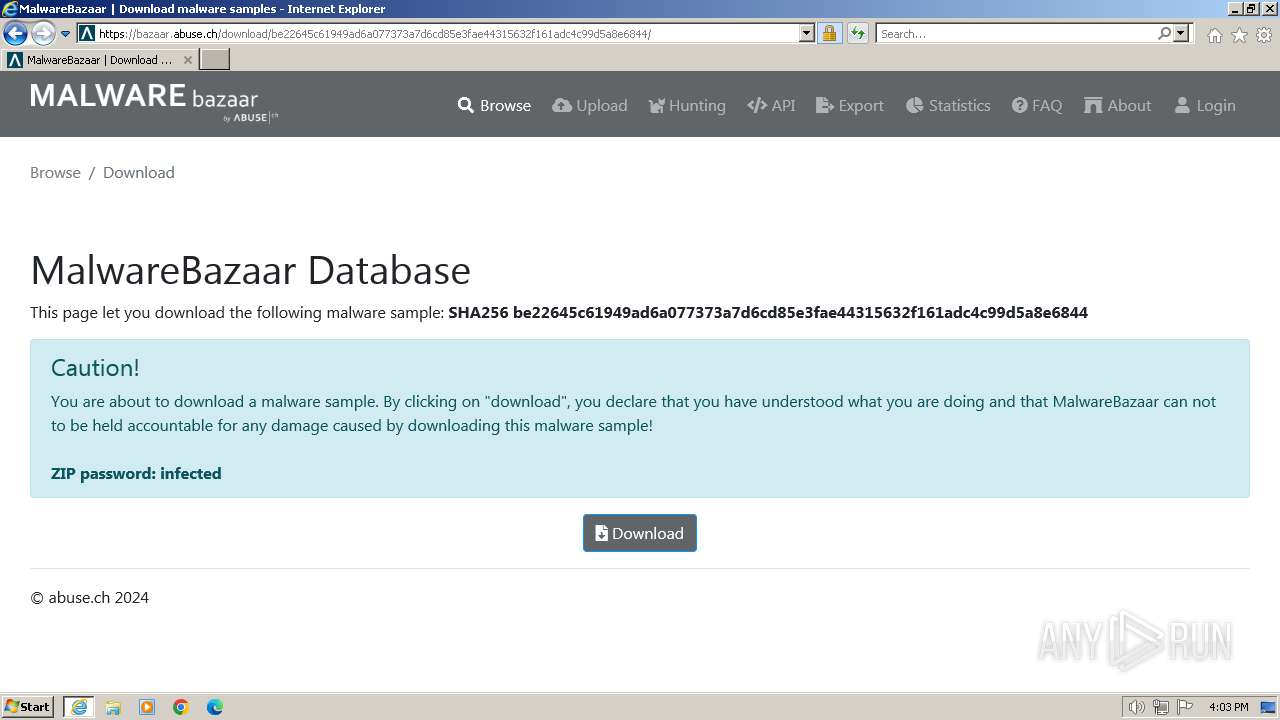This screenshot has width=1280, height=720.
Task: Open the Statistics nav item
Action: (x=948, y=105)
